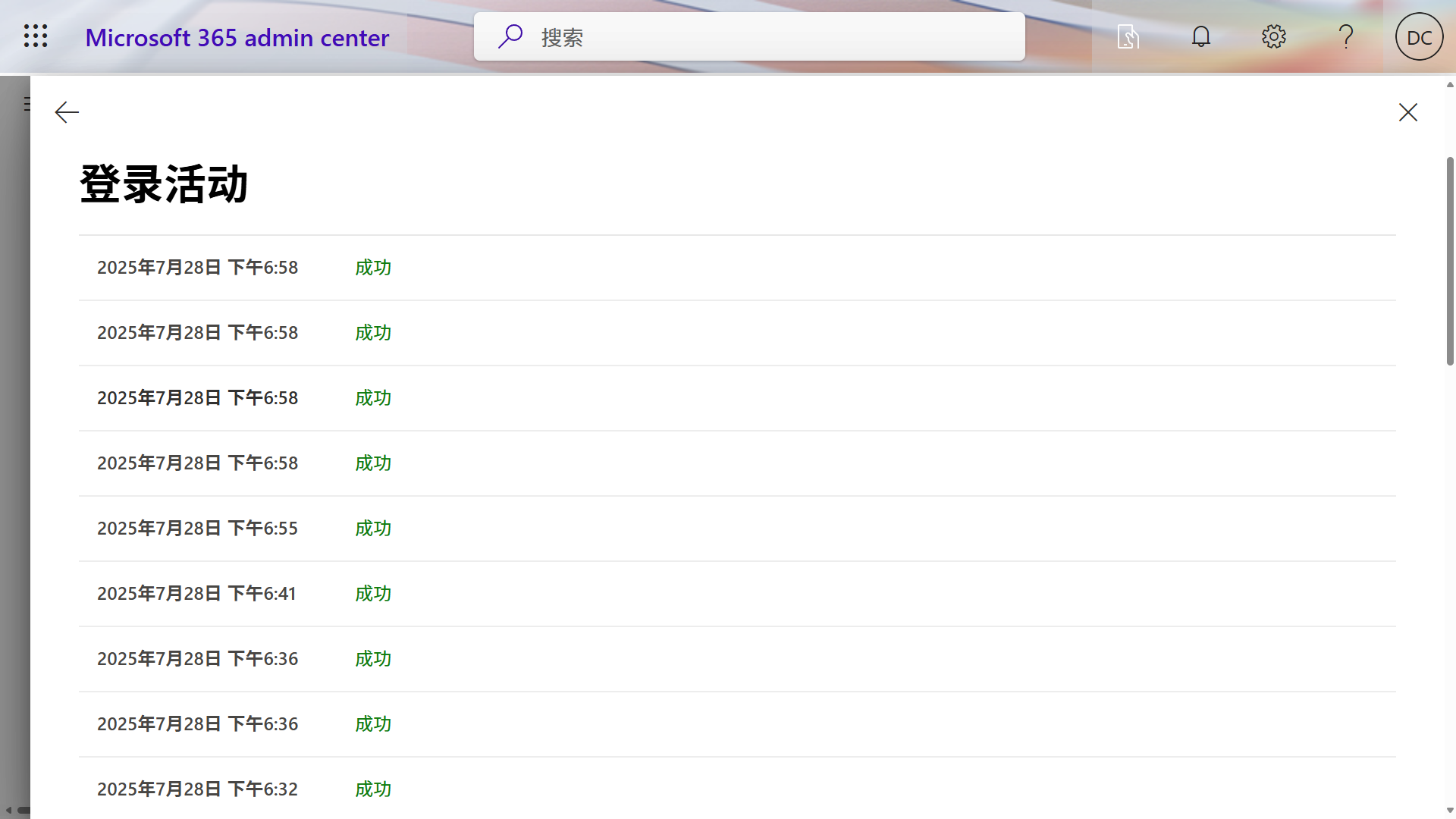Click the search magnifier icon
1456x819 pixels.
[510, 36]
